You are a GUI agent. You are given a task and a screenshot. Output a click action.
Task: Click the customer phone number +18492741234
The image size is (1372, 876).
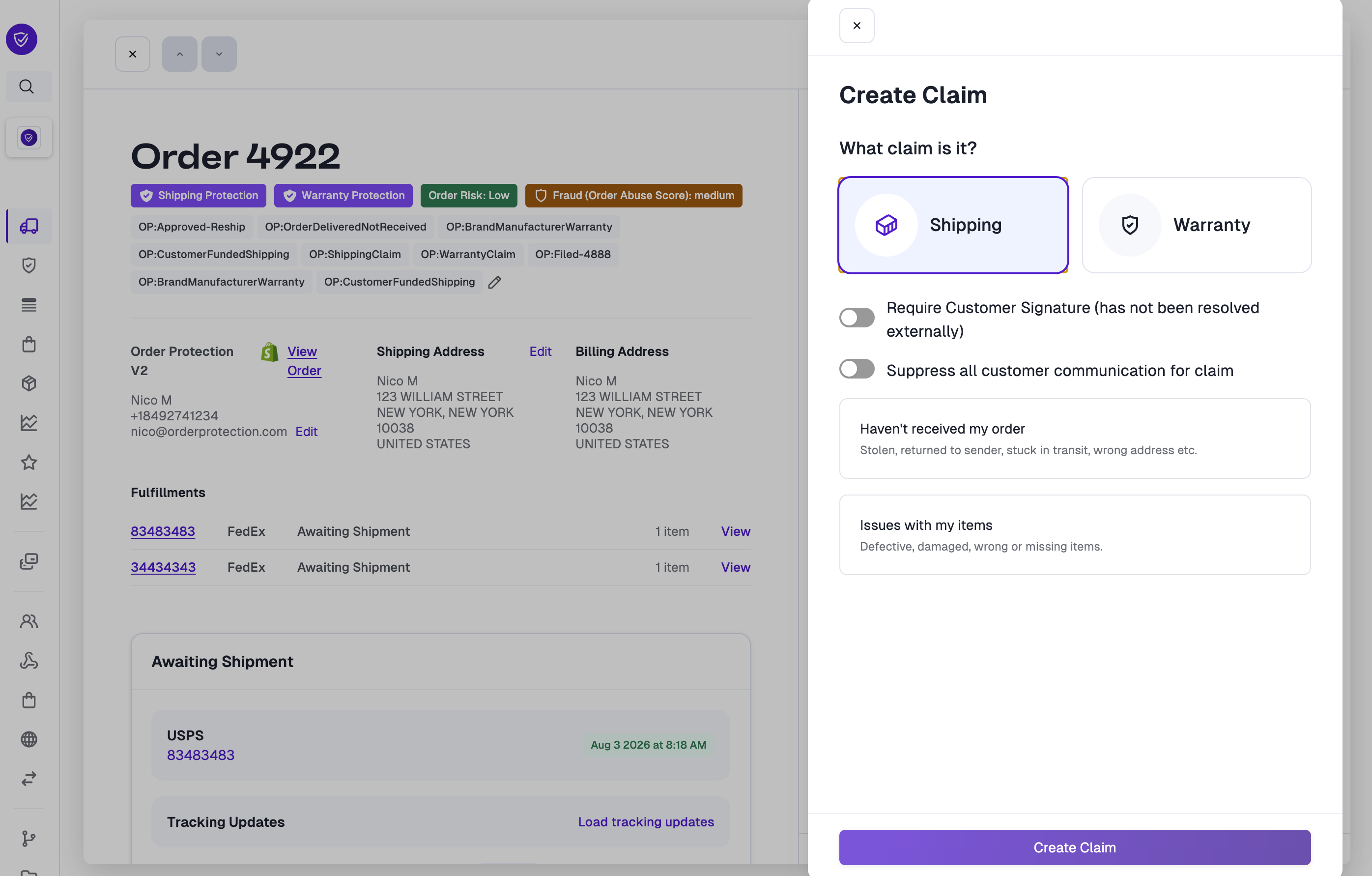click(x=174, y=416)
